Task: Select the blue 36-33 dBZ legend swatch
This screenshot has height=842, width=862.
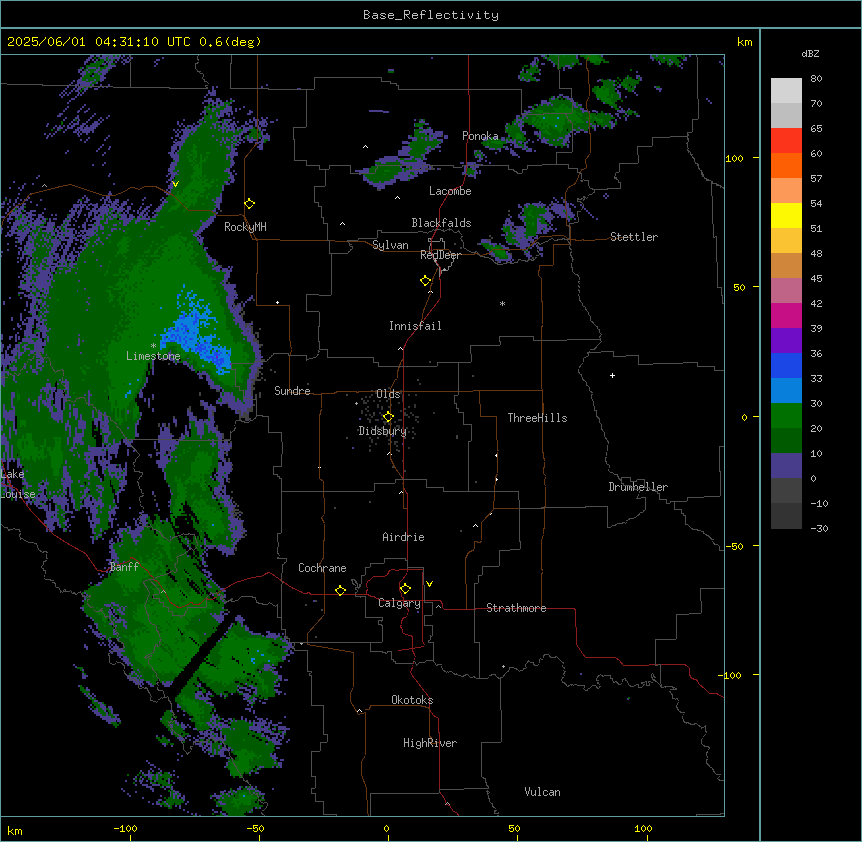Action: (x=786, y=365)
